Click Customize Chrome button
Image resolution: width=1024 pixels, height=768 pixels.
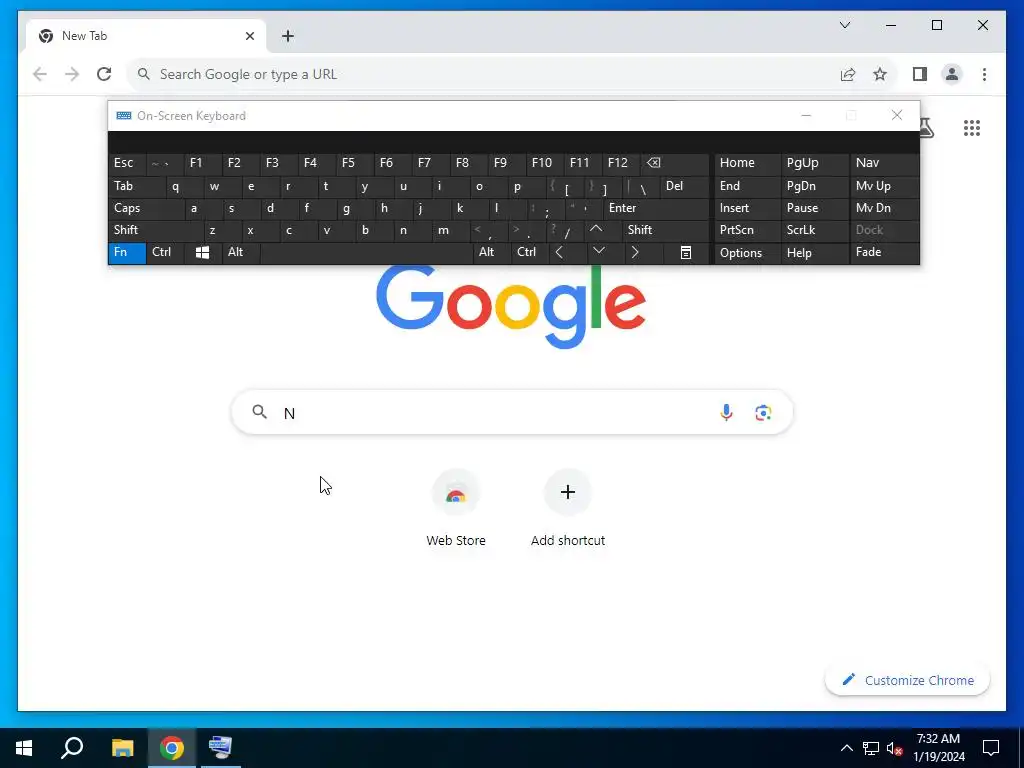tap(907, 680)
